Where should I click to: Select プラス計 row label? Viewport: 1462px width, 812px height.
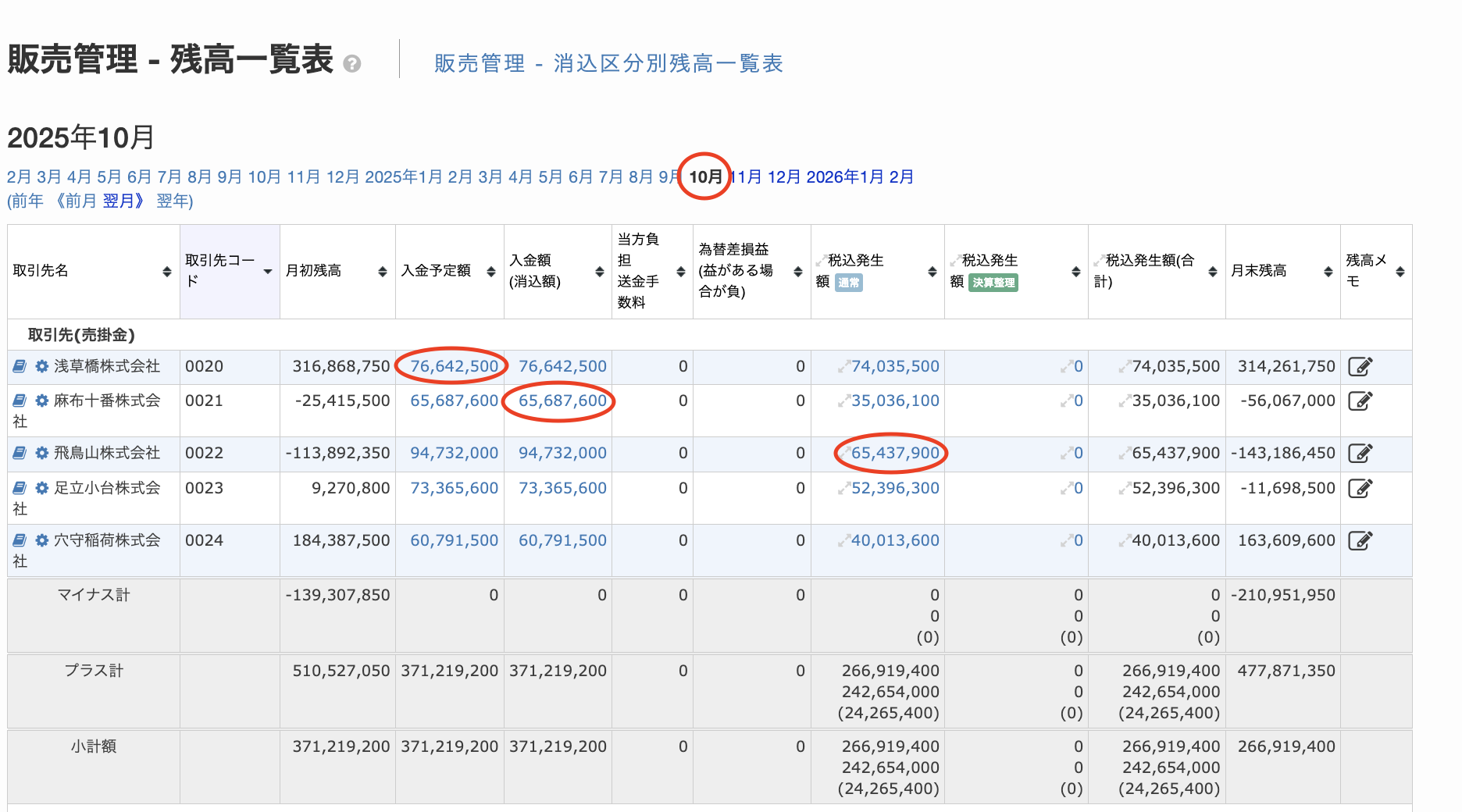coord(94,671)
